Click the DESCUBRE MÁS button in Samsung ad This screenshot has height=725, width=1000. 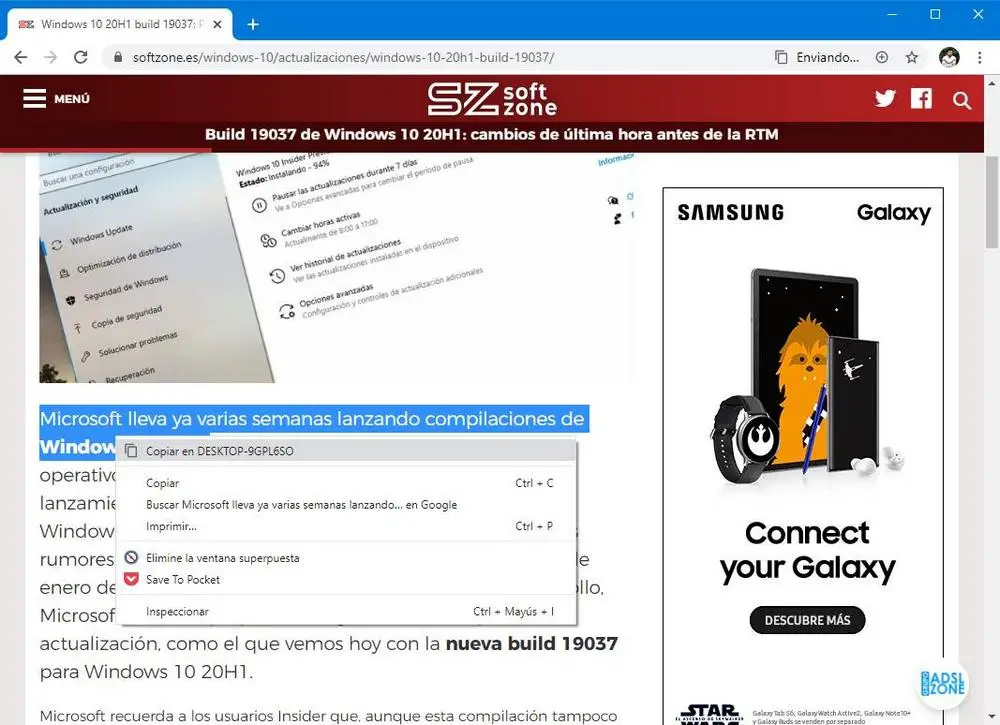pyautogui.click(x=807, y=620)
